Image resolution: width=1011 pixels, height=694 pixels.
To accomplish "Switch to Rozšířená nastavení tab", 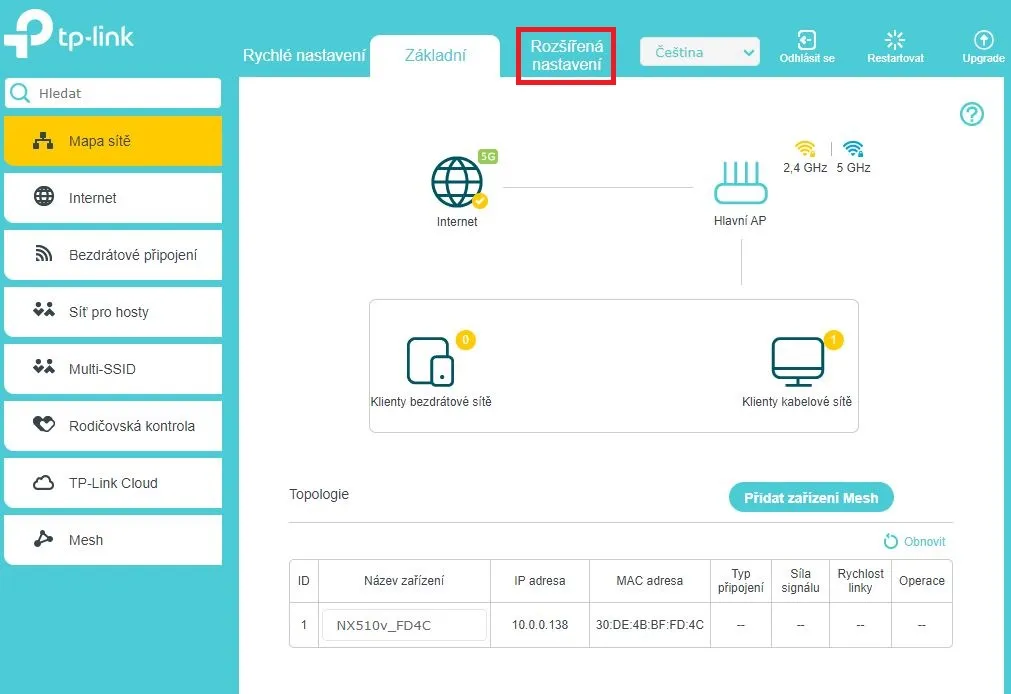I will click(x=566, y=56).
